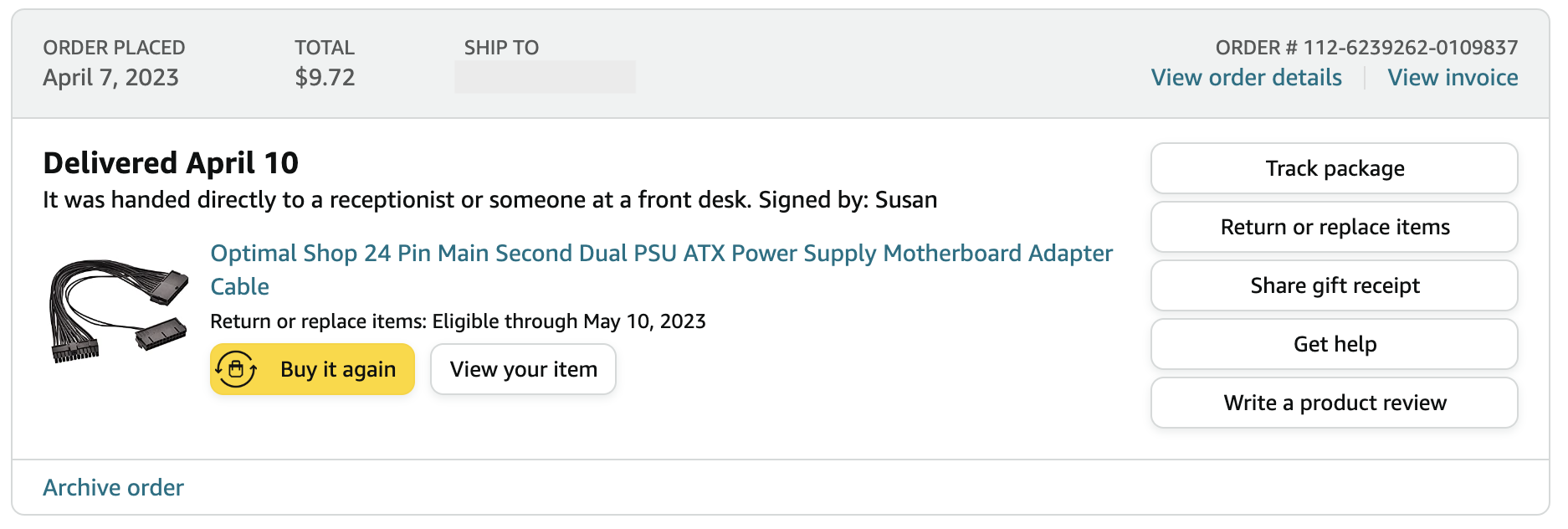Click the Buy it again button label
The image size is (1568, 529).
338,369
